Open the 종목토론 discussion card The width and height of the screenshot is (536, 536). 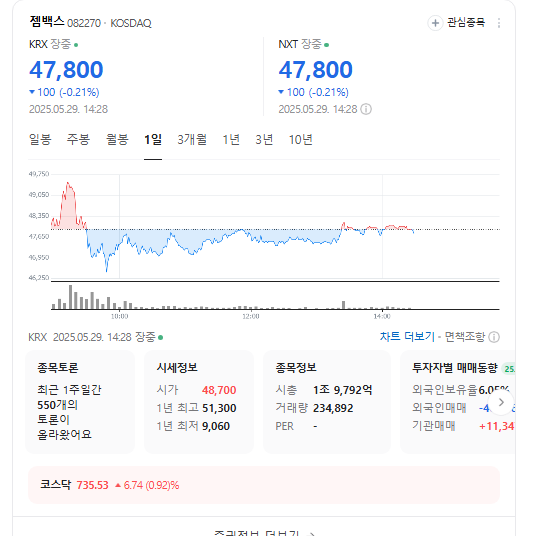[x=80, y=402]
